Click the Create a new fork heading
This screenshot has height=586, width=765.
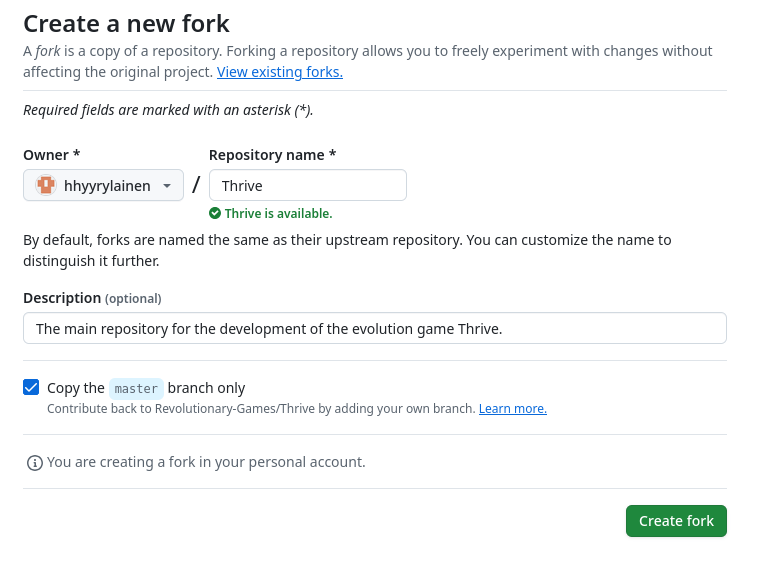tap(126, 24)
